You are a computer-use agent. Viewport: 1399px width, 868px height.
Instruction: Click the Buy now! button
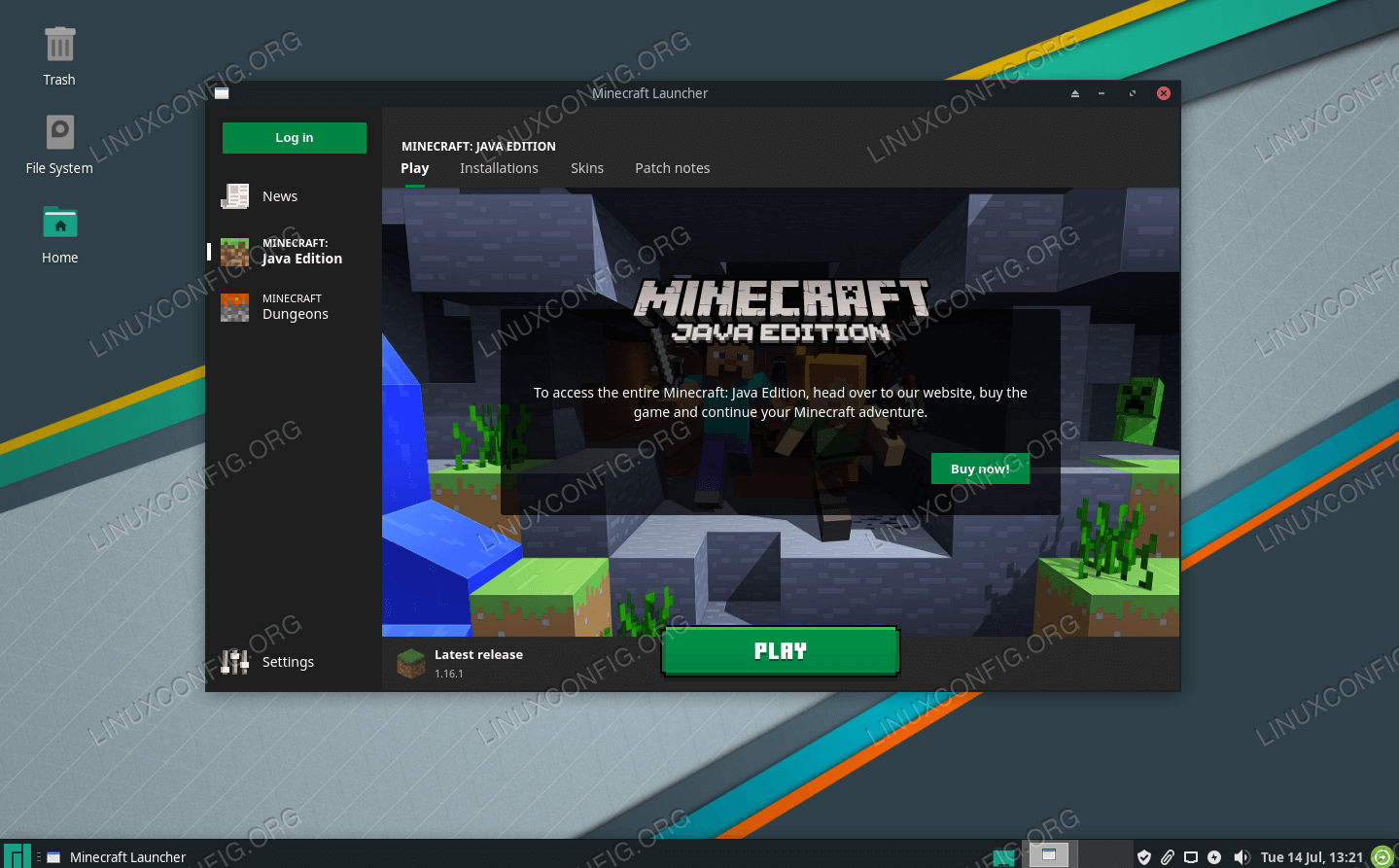[x=980, y=469]
